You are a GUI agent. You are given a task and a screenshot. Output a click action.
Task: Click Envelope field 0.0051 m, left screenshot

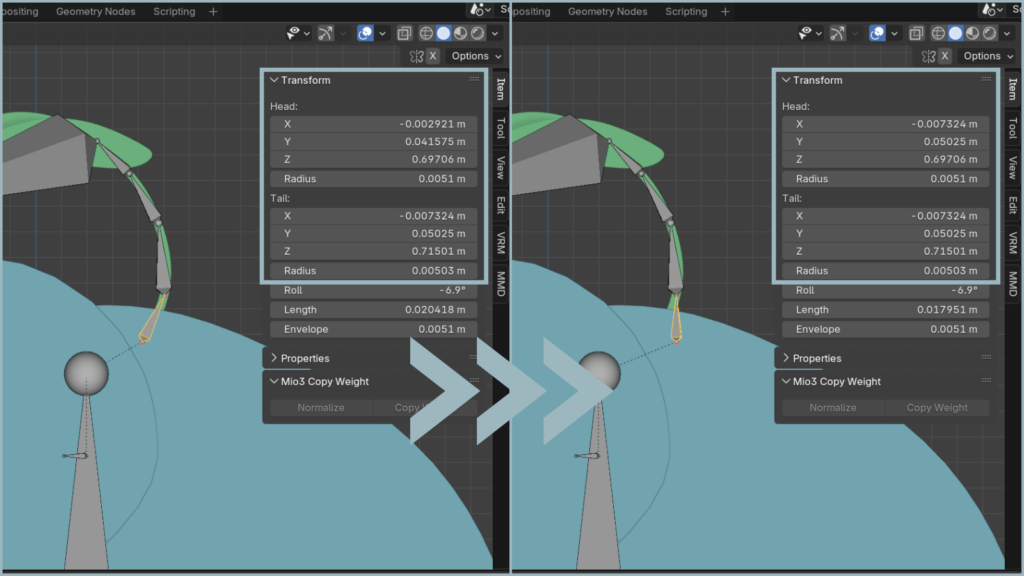[x=374, y=329]
